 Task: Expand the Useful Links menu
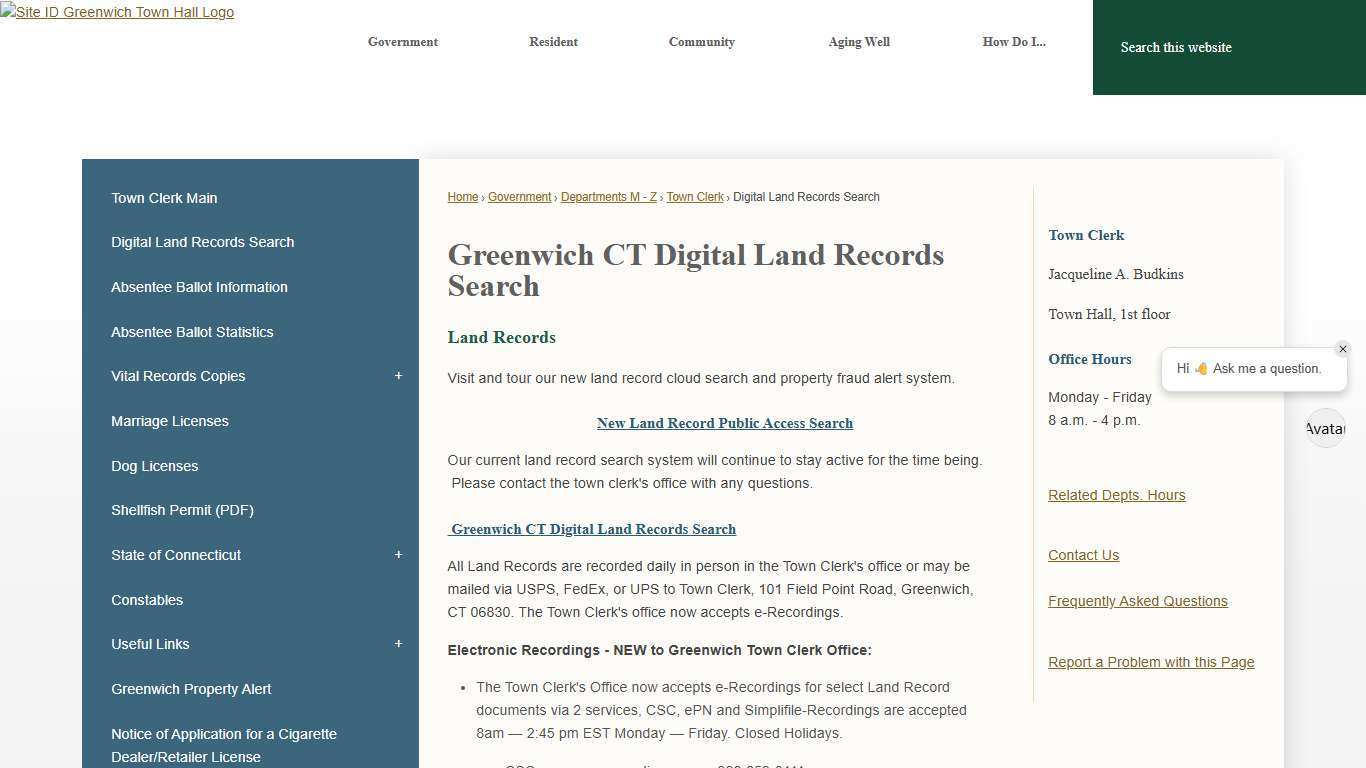pos(398,643)
